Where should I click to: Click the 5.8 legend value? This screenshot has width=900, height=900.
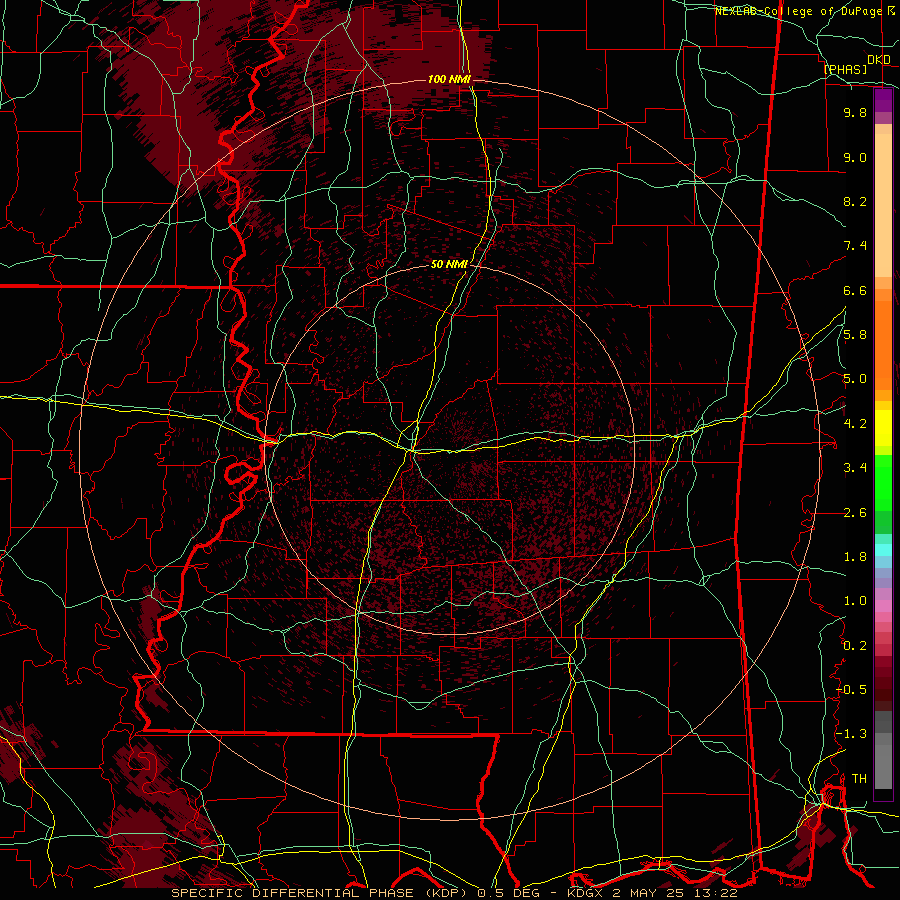coord(855,335)
